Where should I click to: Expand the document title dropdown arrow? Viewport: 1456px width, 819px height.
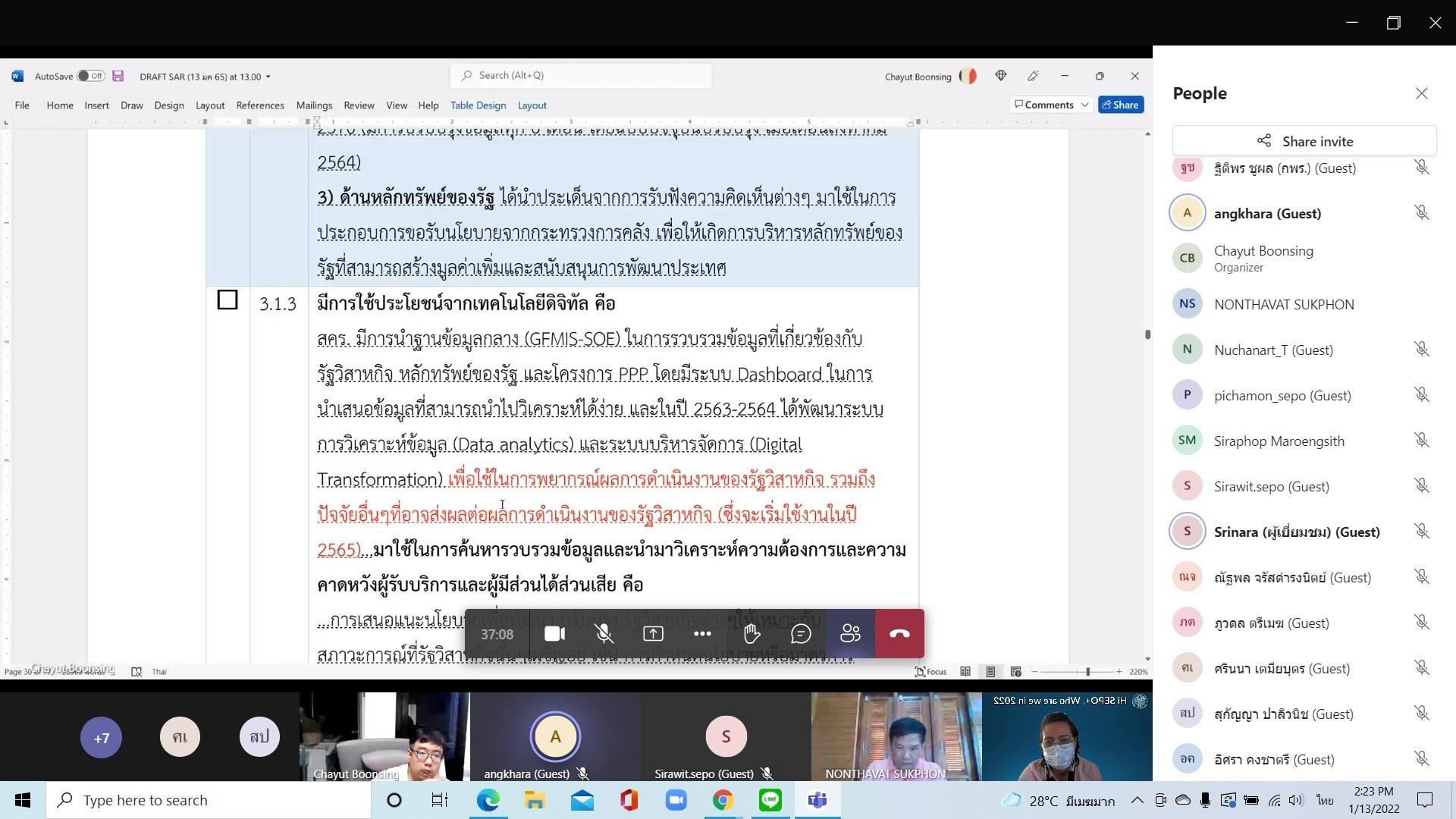tap(268, 77)
